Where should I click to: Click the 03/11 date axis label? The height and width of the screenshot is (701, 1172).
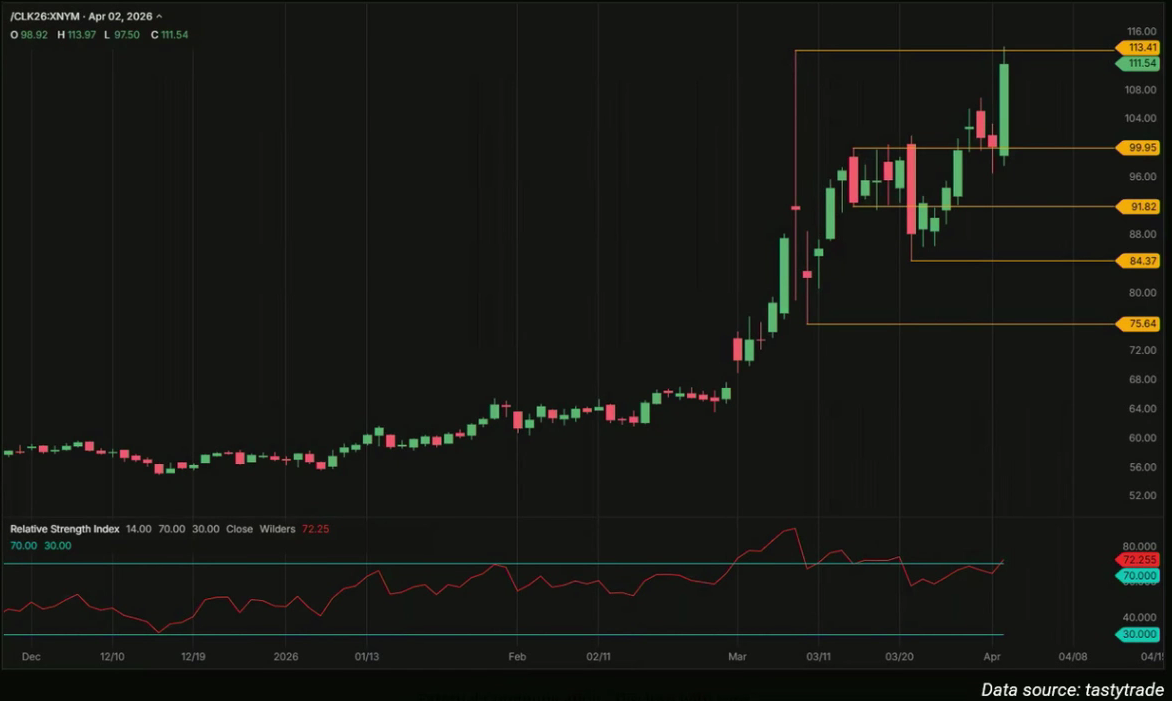click(818, 657)
